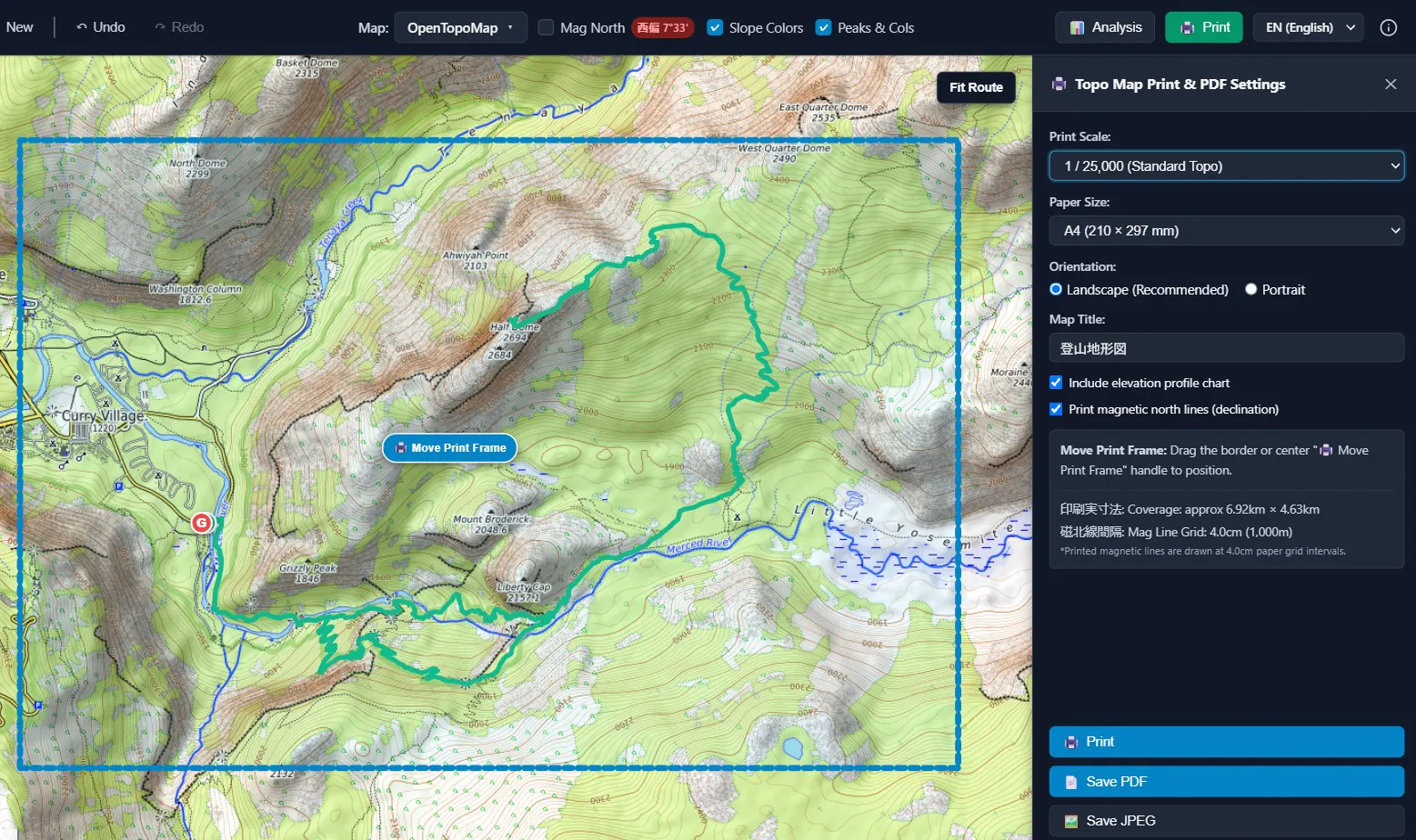Viewport: 1416px width, 840px height.
Task: Click the Map Title input field
Action: click(1226, 348)
